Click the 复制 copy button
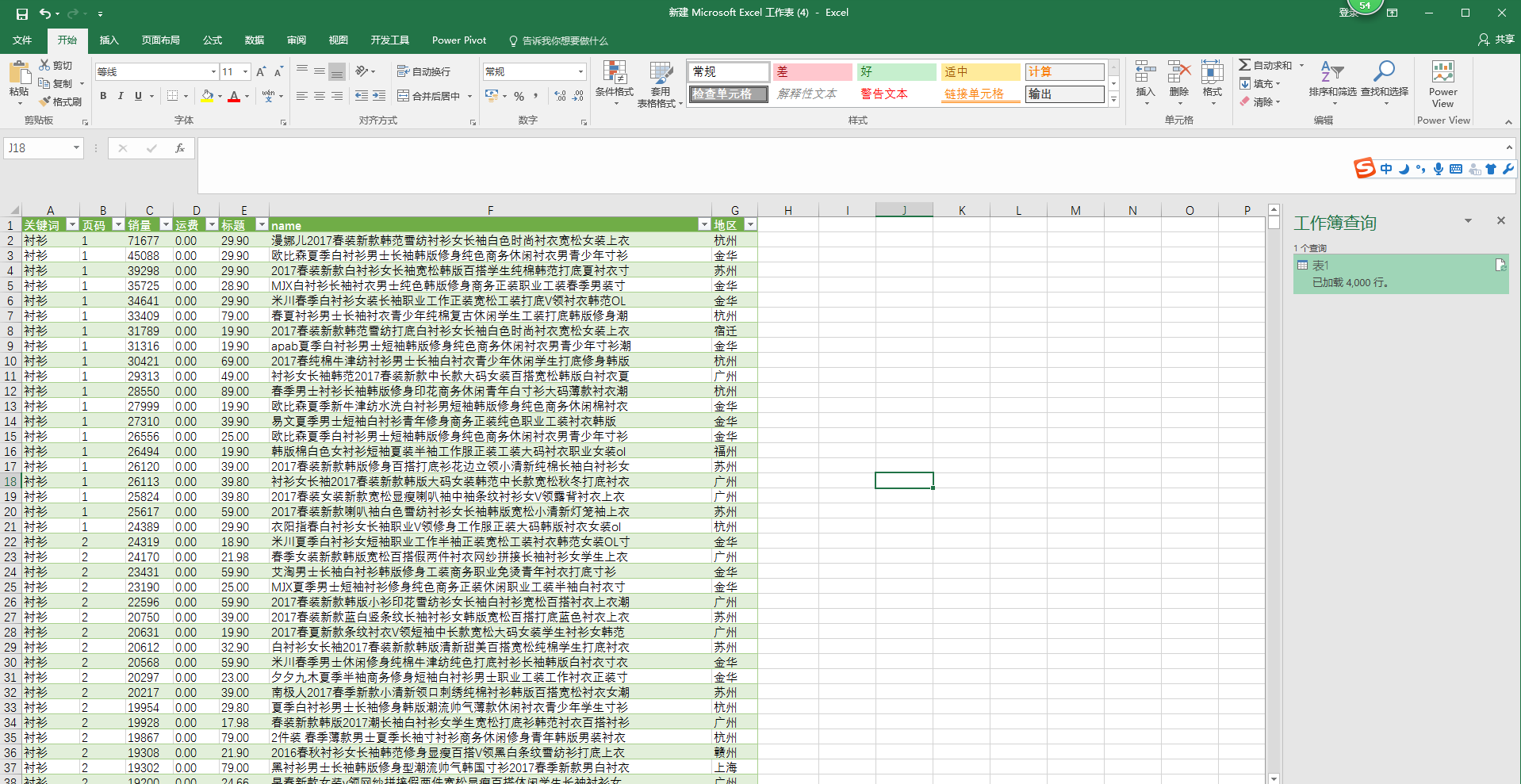Screen dimensions: 1521x784 57,83
